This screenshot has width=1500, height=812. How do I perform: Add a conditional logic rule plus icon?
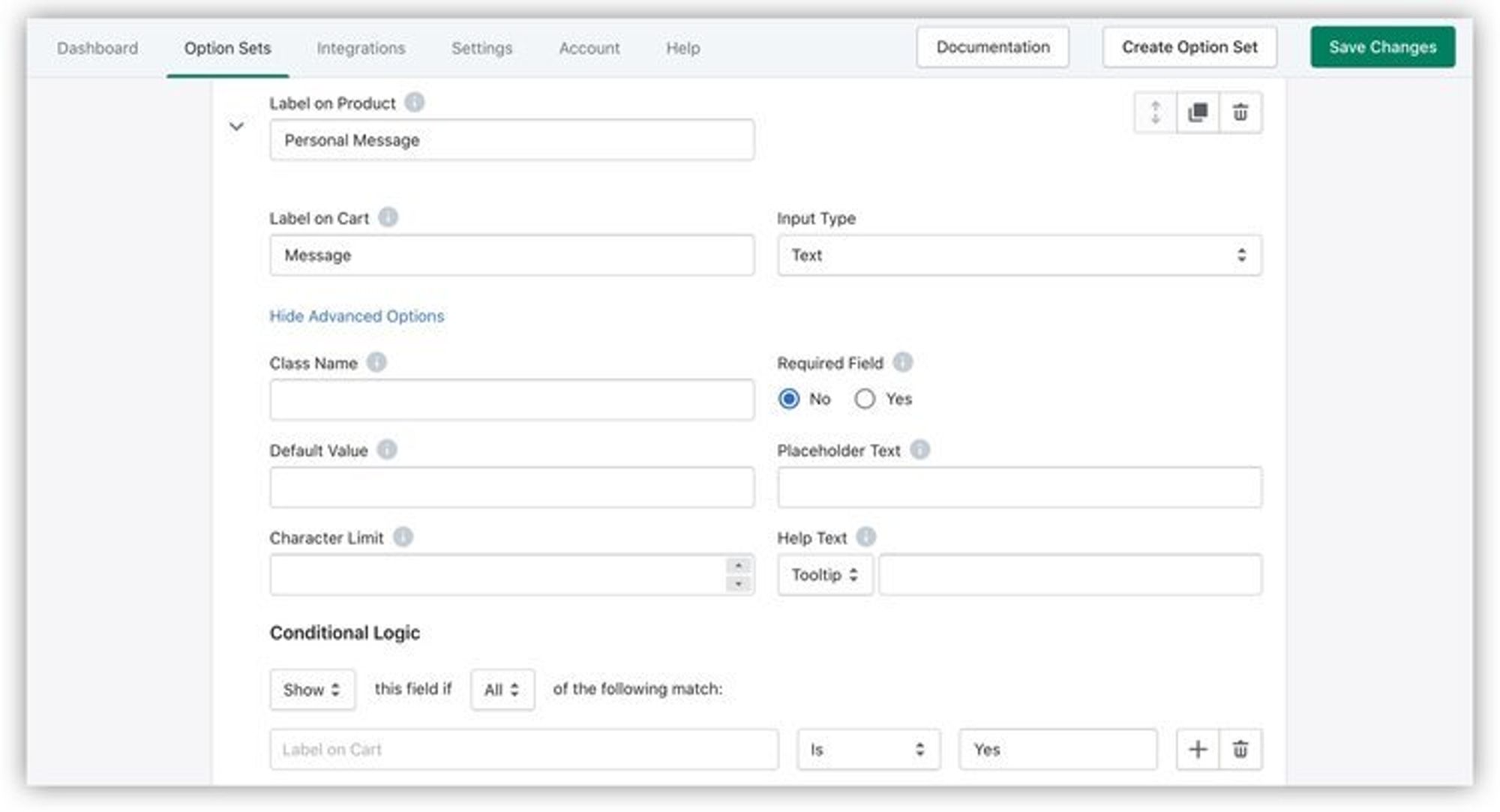pos(1198,749)
